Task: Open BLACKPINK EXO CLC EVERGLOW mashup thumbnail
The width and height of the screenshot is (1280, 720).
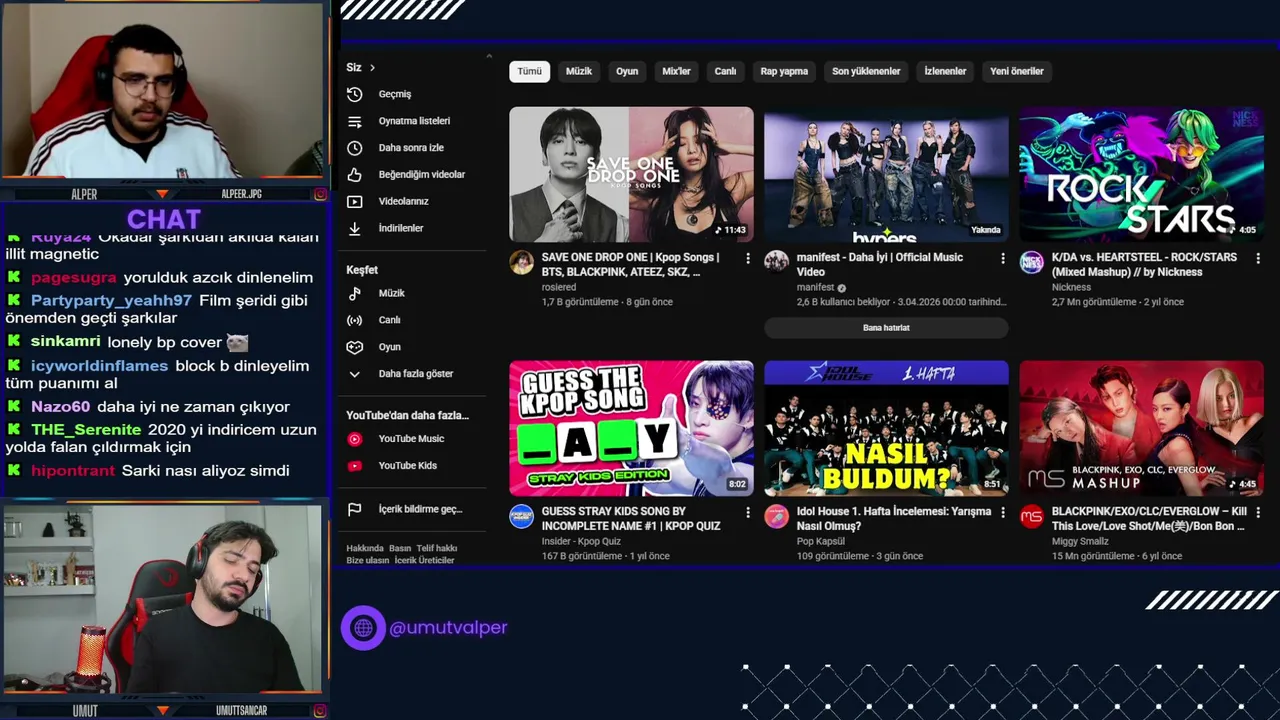Action: [1141, 428]
